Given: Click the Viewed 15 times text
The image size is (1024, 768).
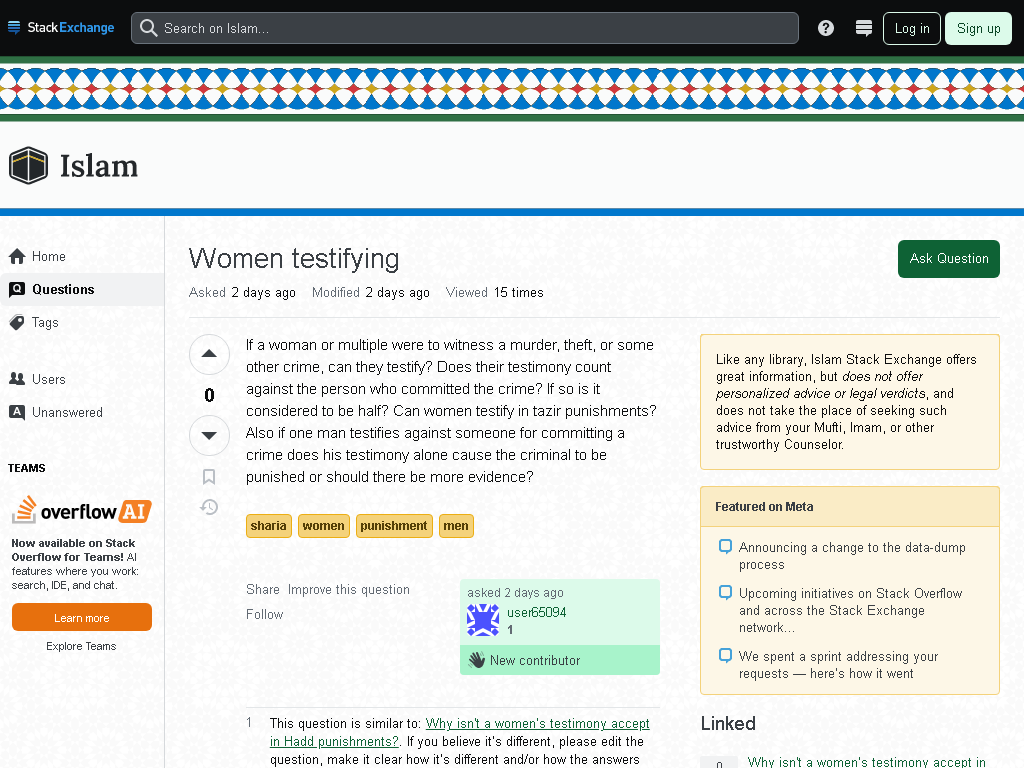Looking at the screenshot, I should [494, 293].
